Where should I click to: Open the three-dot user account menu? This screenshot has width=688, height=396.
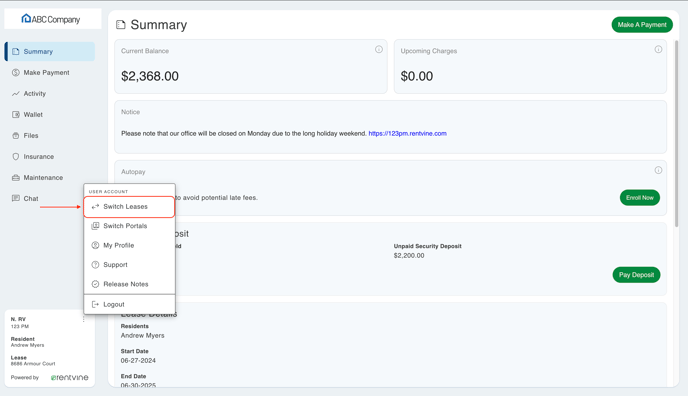click(83, 320)
